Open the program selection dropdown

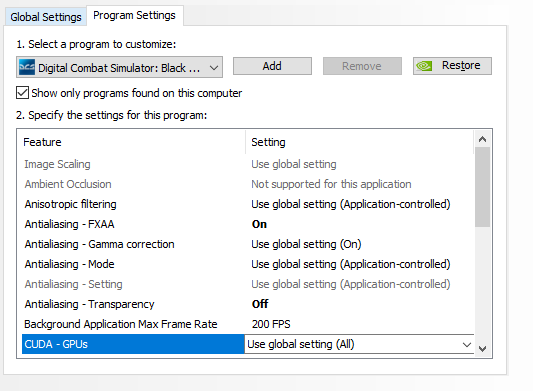click(119, 67)
